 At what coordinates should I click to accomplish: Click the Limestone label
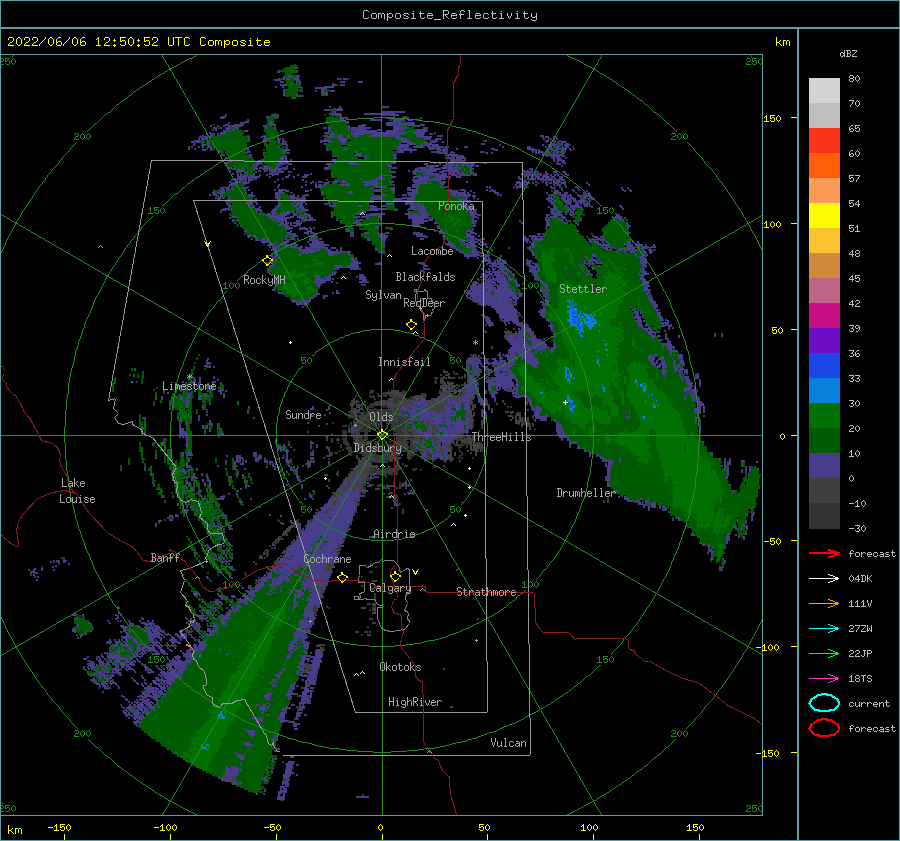(189, 386)
